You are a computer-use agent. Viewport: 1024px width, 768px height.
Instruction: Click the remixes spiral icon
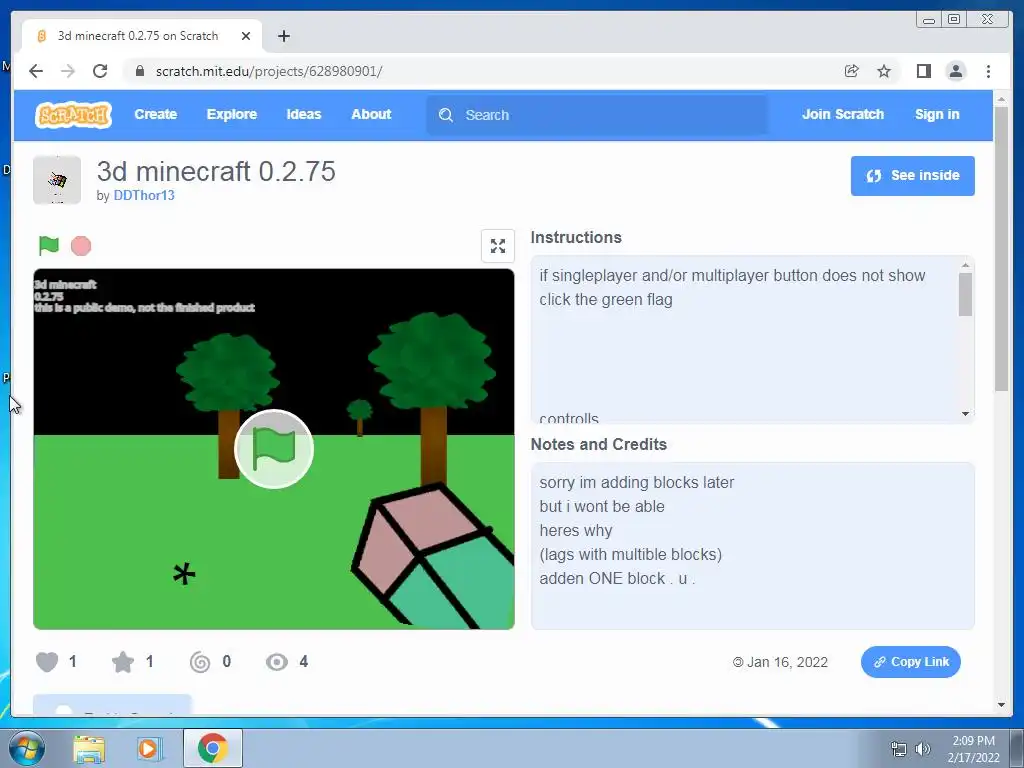coord(200,662)
